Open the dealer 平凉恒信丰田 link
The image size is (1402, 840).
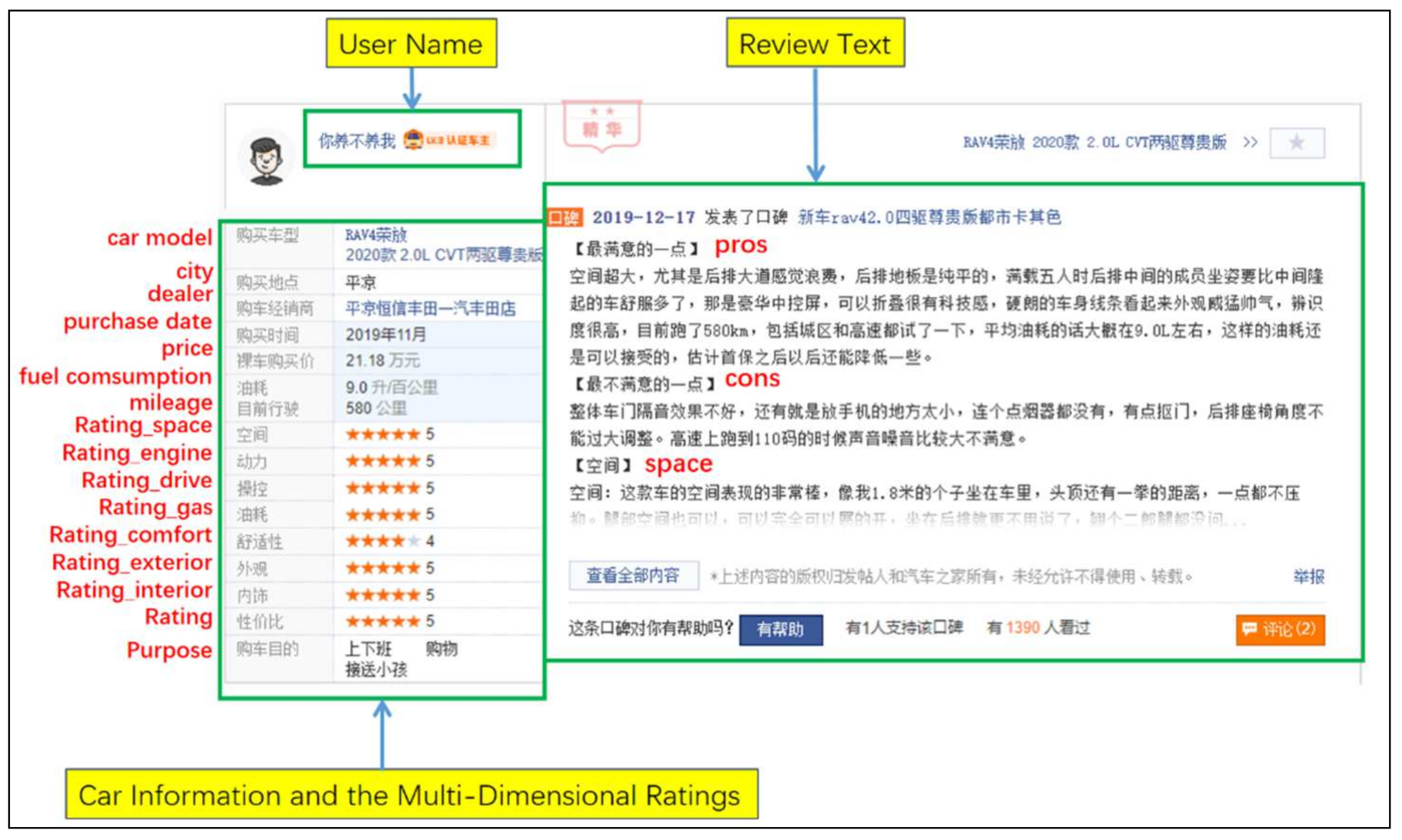coord(430,309)
